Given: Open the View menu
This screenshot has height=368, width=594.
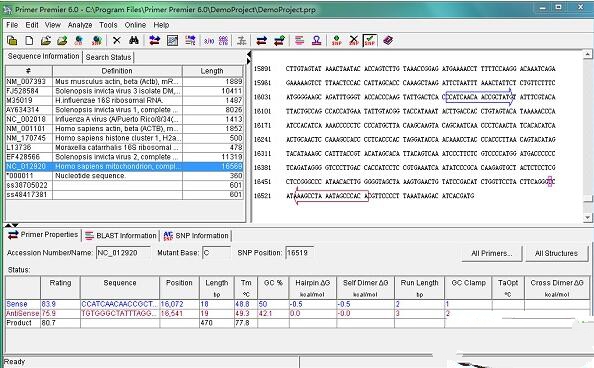Looking at the screenshot, I should coord(53,25).
